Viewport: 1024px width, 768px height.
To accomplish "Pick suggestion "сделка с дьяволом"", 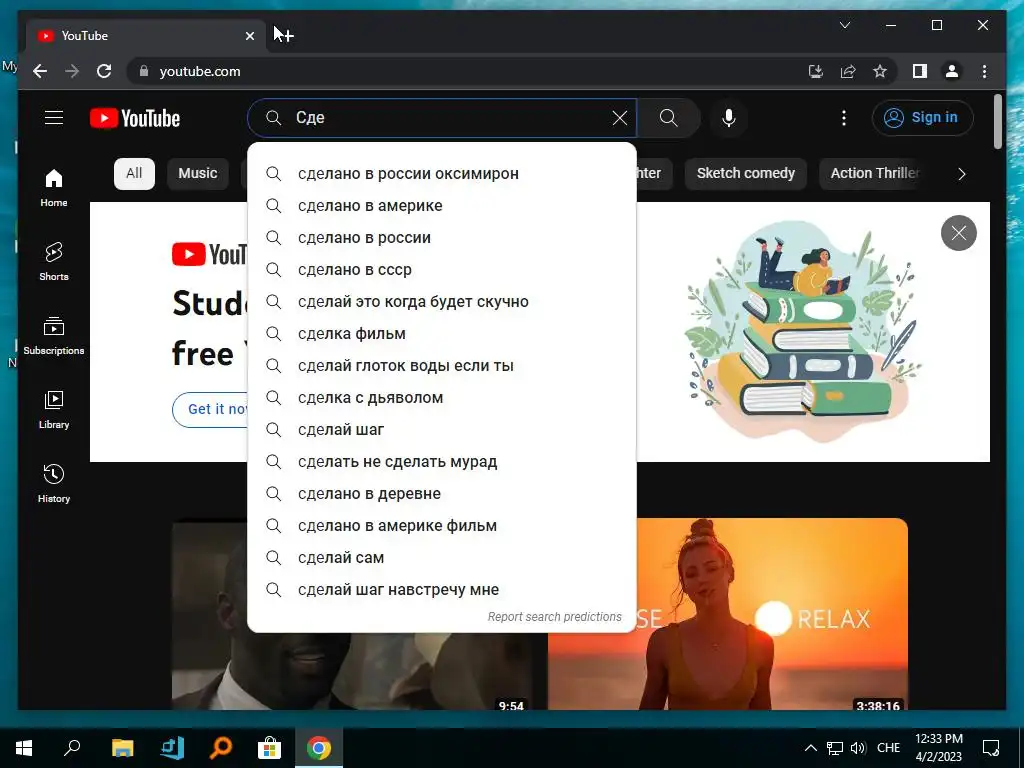I will (x=442, y=398).
